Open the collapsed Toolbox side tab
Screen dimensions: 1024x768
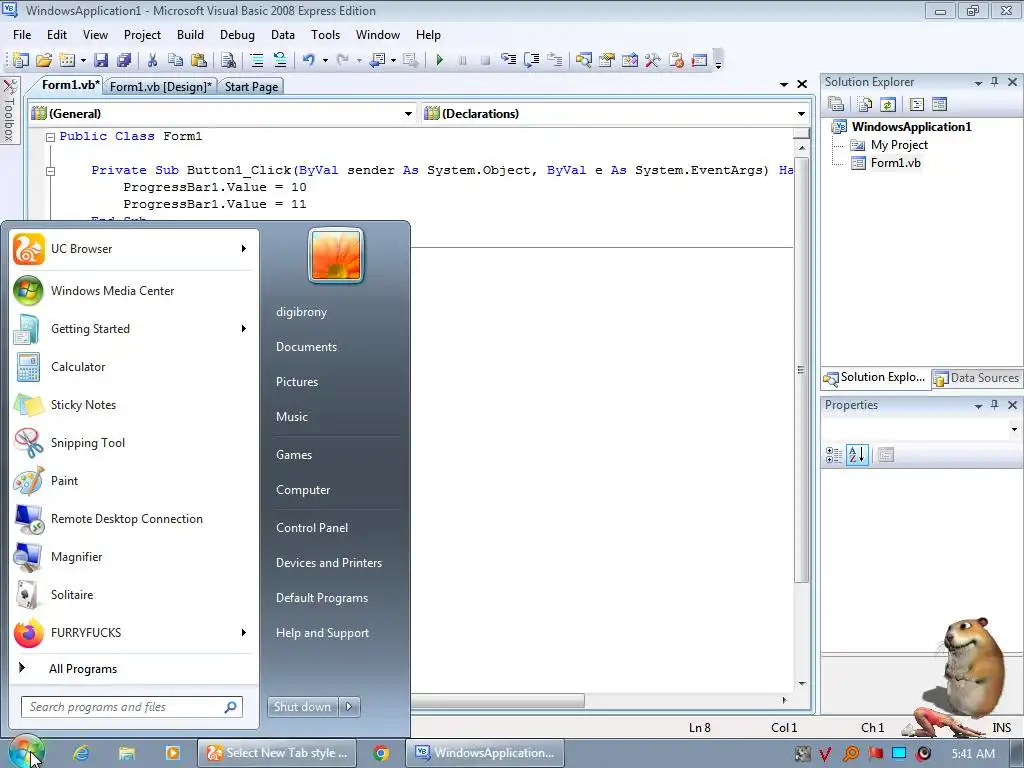coord(10,110)
